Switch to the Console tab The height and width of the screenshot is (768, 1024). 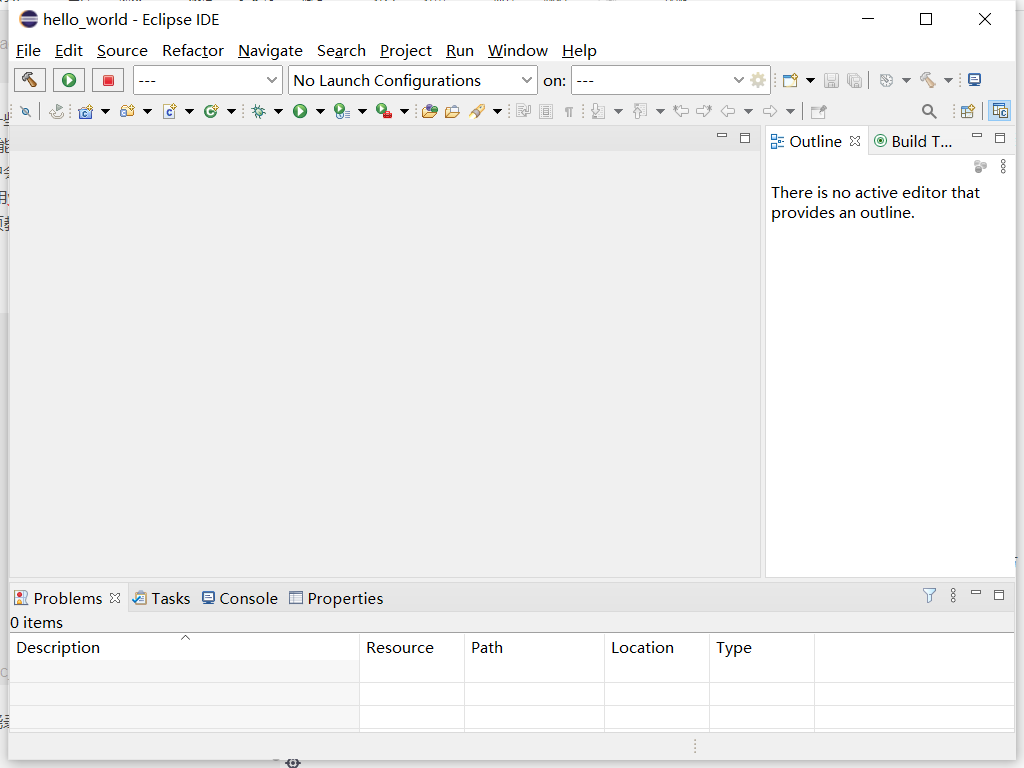tap(240, 598)
